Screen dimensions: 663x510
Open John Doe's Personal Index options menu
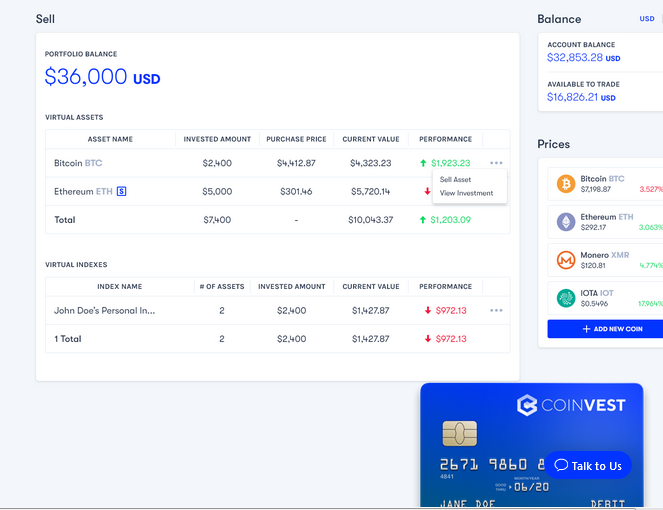(x=496, y=310)
